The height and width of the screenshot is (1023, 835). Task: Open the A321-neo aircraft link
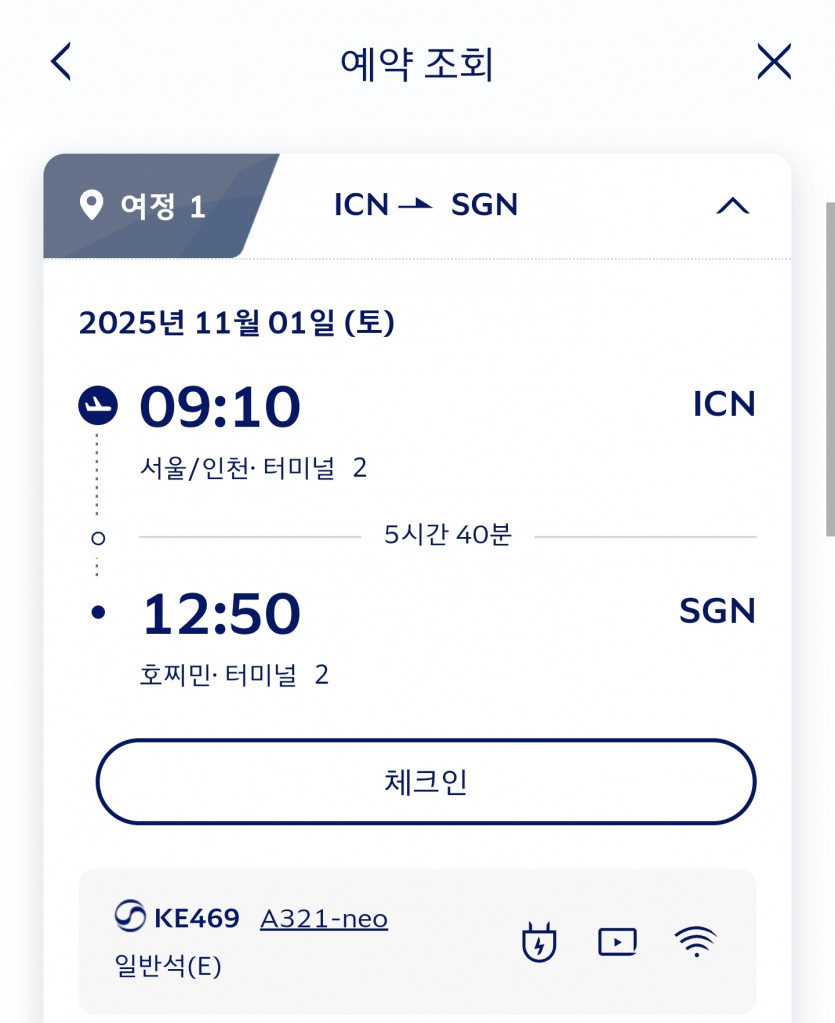click(x=324, y=918)
